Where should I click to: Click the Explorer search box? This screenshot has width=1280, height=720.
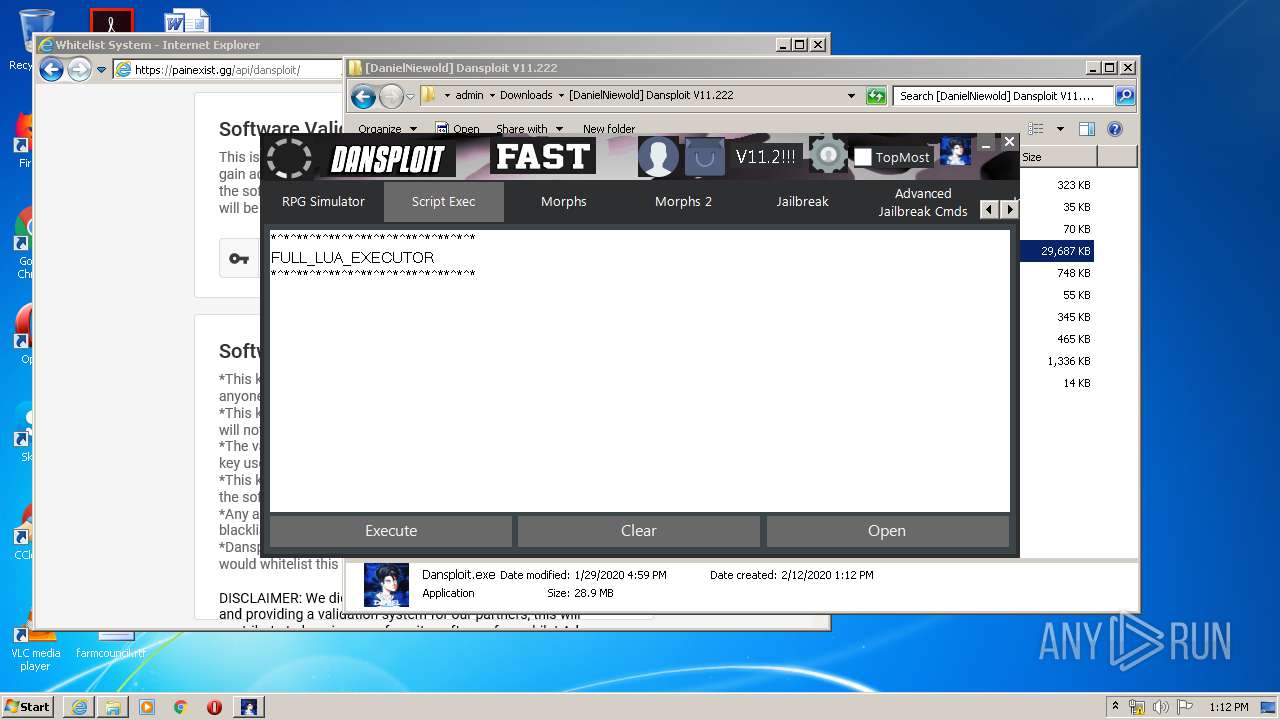(x=1003, y=96)
